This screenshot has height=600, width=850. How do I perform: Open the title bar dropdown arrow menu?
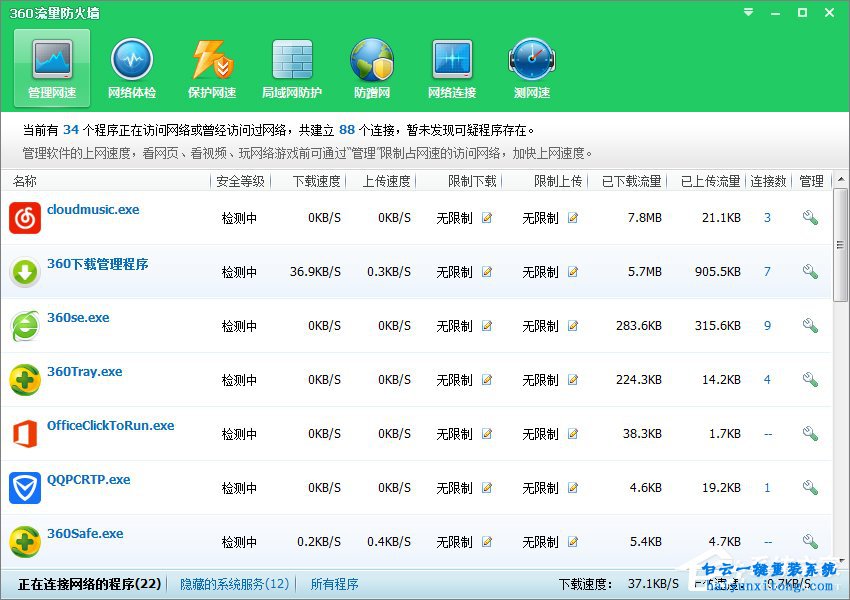747,13
